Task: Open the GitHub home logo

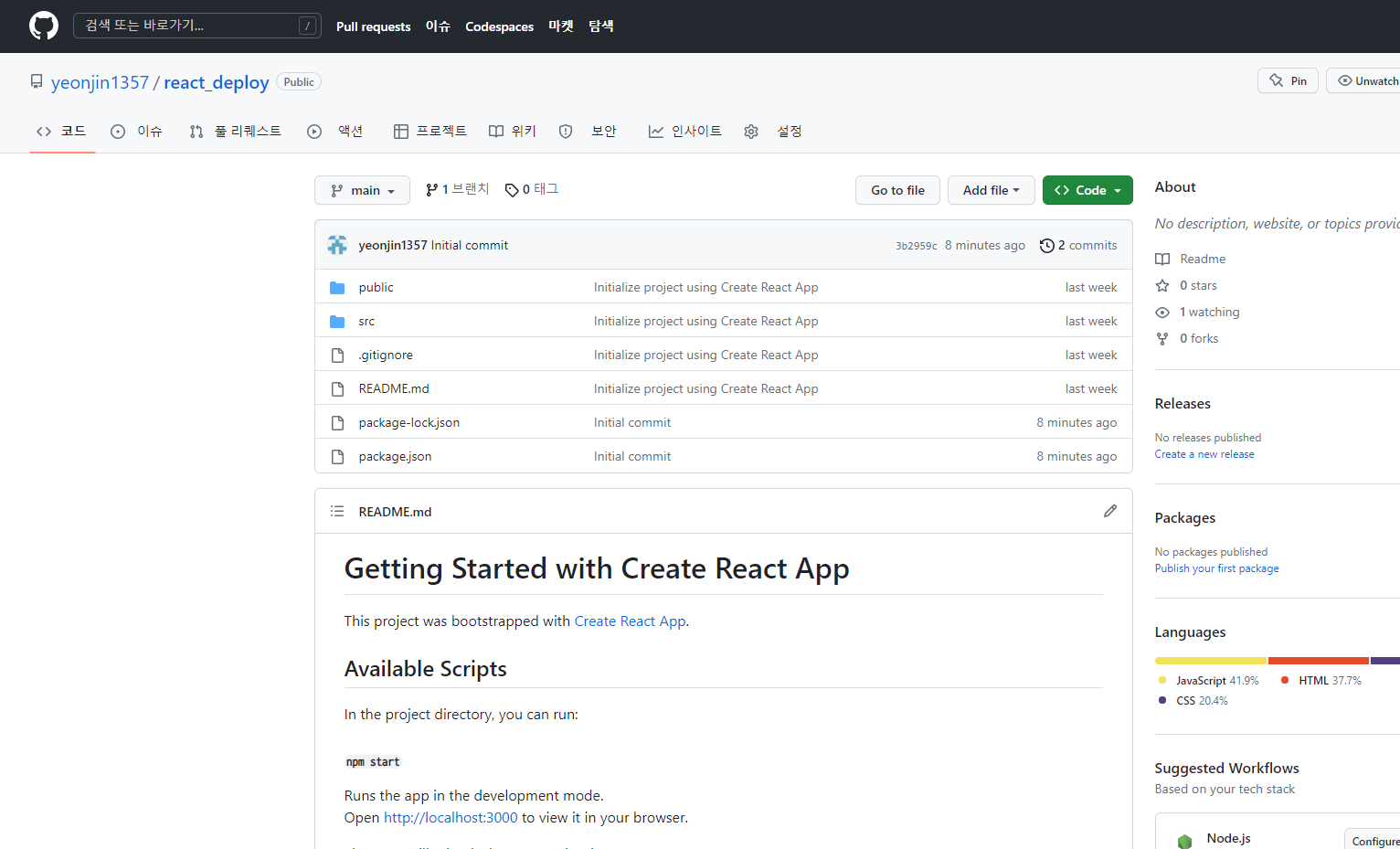Action: [44, 26]
